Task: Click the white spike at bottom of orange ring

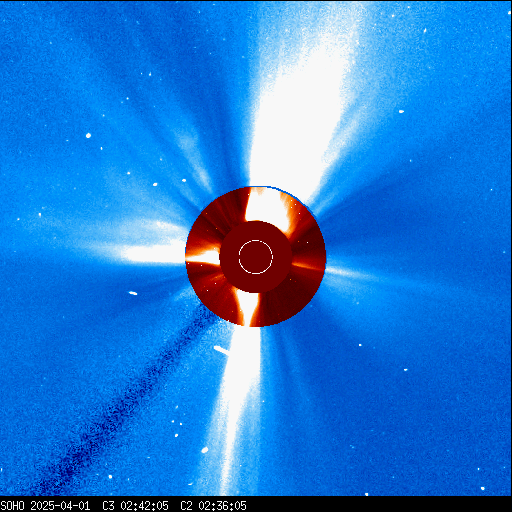Action: coord(247,308)
